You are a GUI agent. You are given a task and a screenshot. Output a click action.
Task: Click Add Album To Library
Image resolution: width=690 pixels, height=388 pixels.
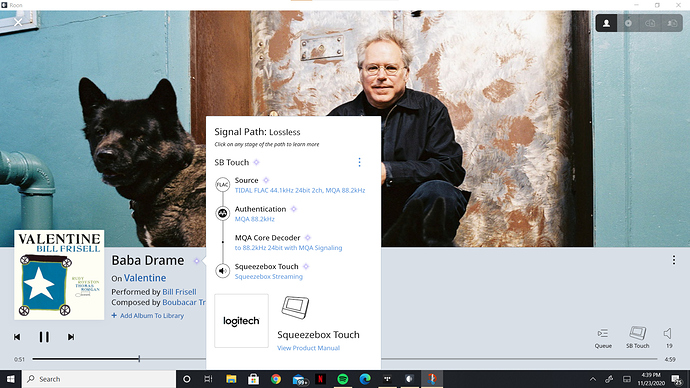tap(148, 315)
